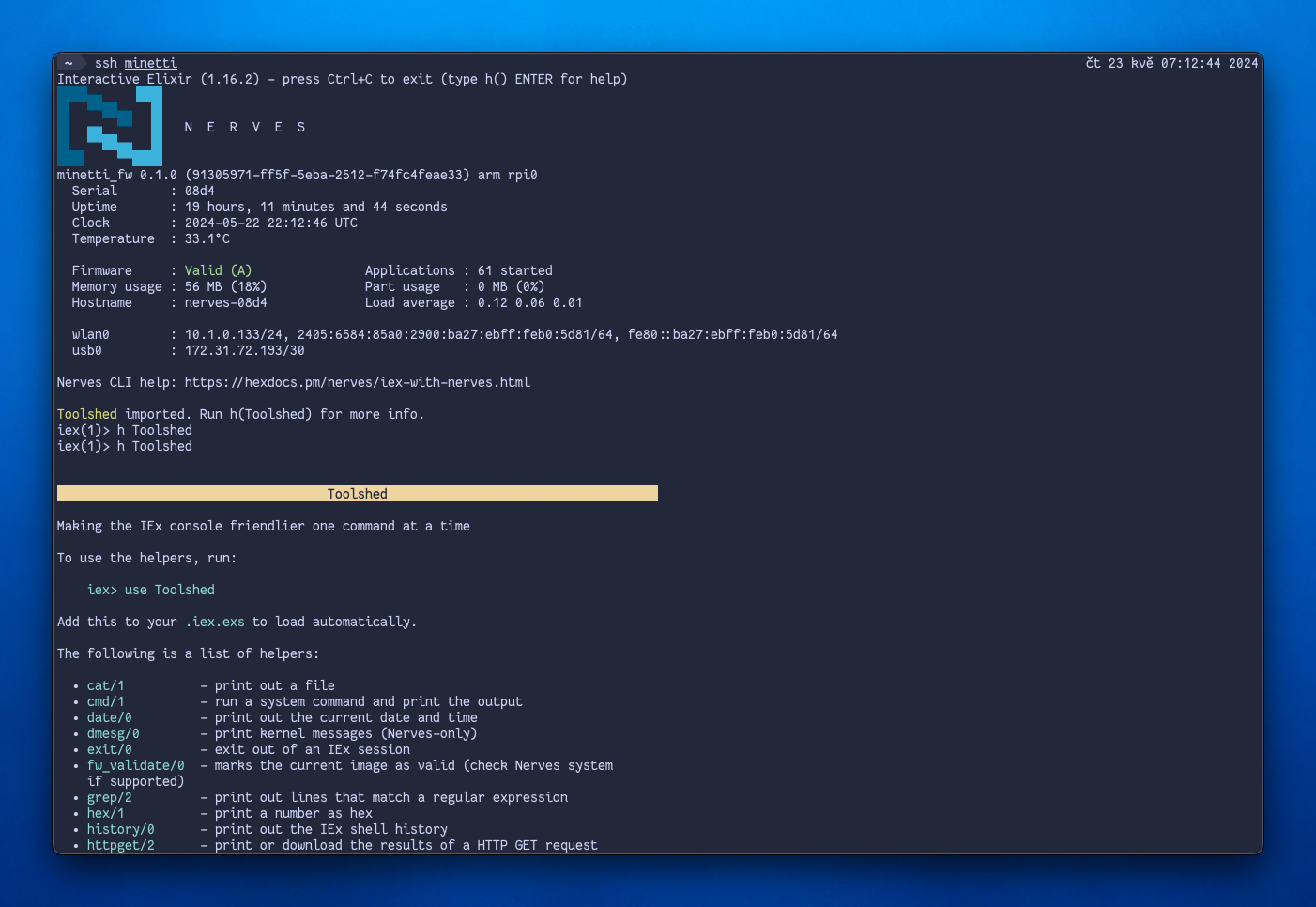Click the description 'print out a file'
Screen dimensions: 1316x907
pos(275,685)
